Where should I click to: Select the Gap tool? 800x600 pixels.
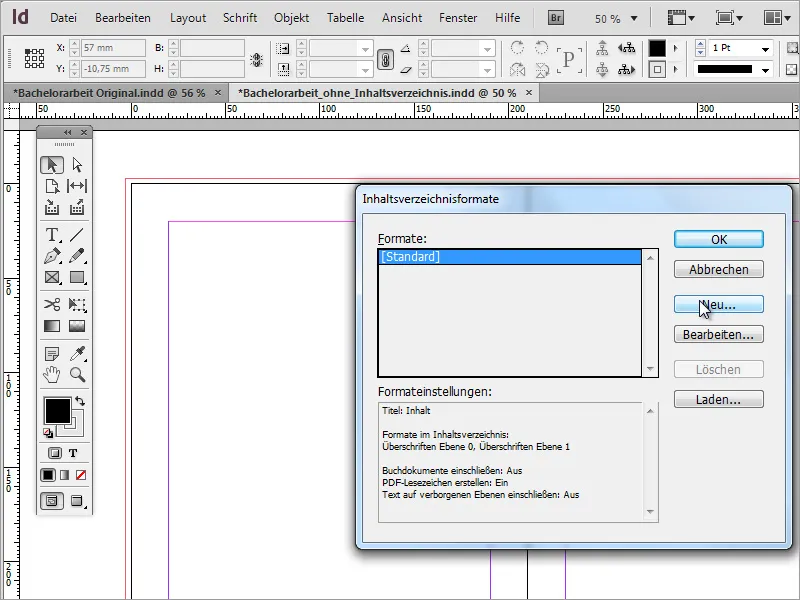[x=77, y=186]
